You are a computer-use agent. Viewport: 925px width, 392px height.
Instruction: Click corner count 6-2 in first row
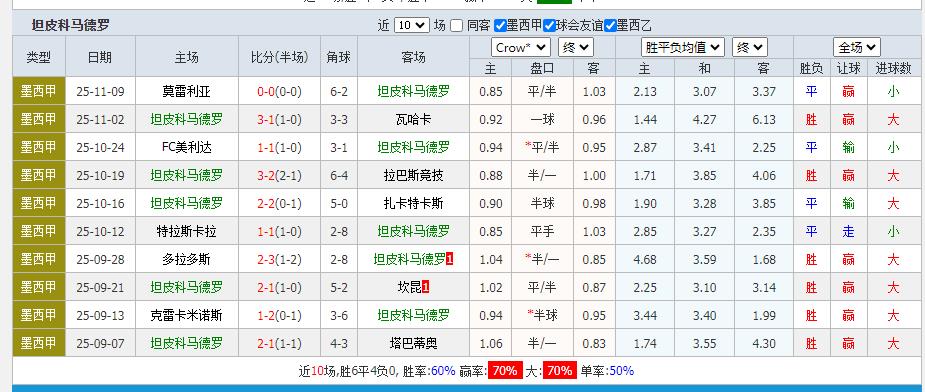click(x=339, y=92)
